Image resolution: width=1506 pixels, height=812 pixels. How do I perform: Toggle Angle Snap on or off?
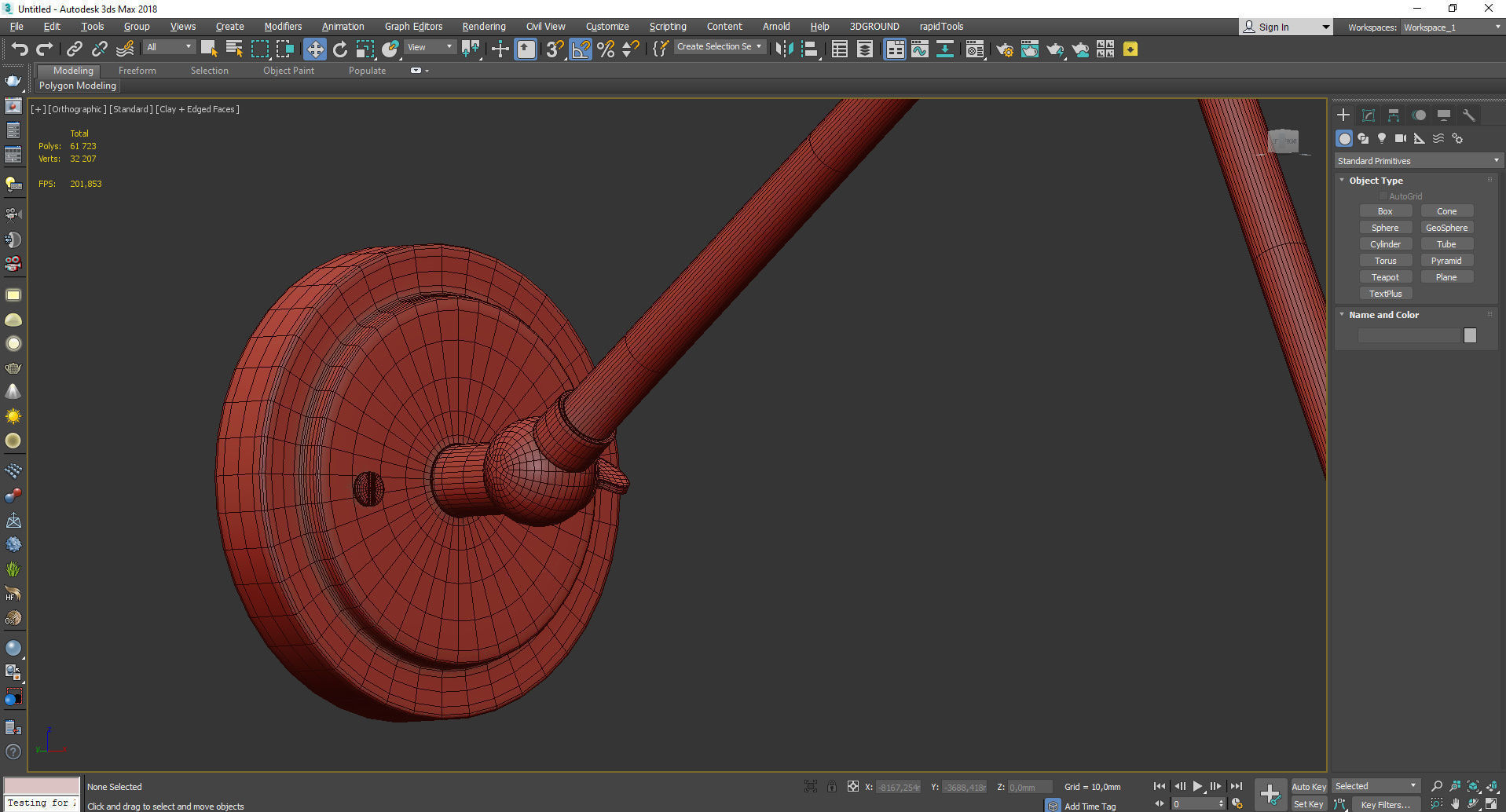[x=581, y=49]
